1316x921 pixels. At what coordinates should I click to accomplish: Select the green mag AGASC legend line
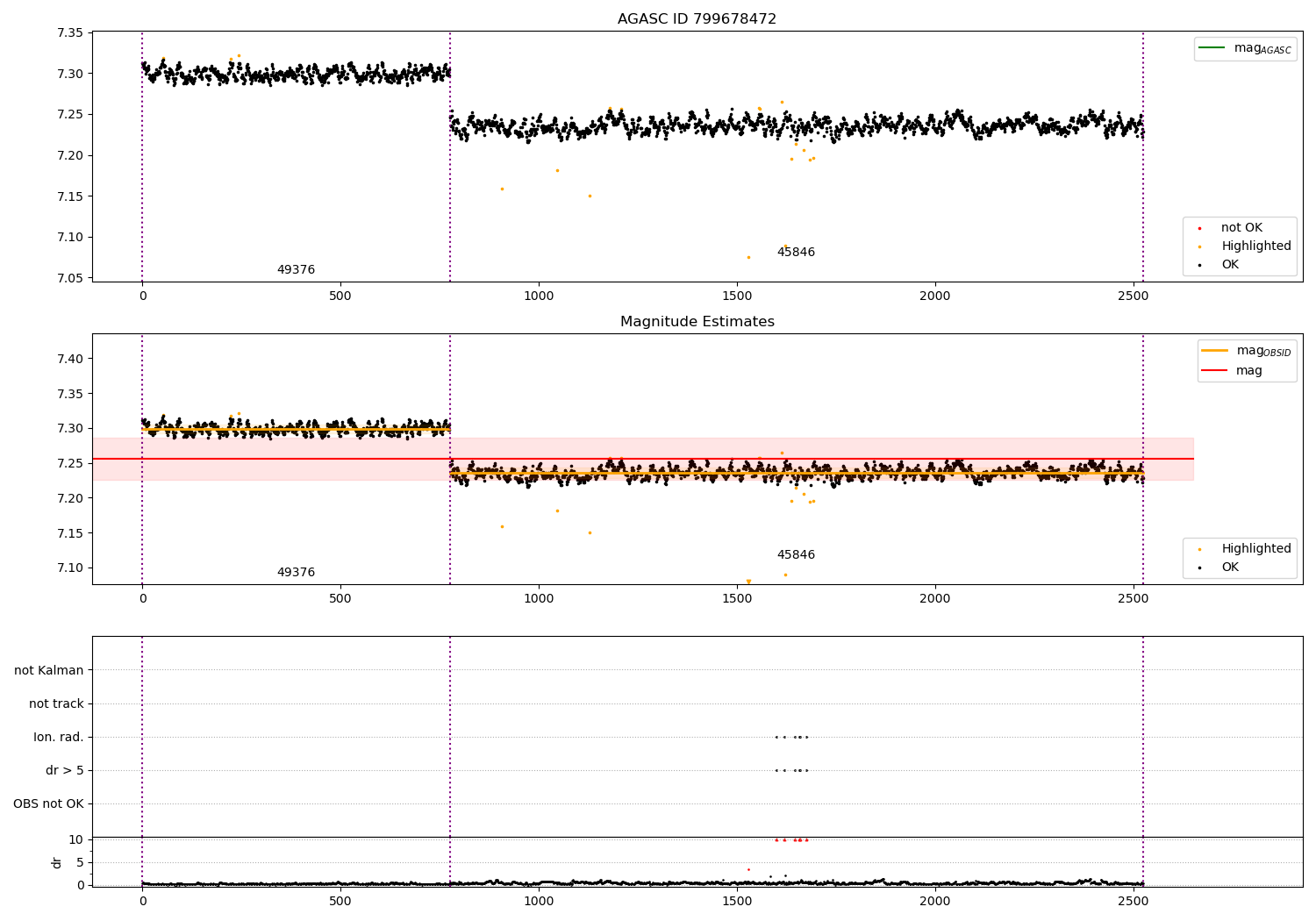[x=1212, y=48]
